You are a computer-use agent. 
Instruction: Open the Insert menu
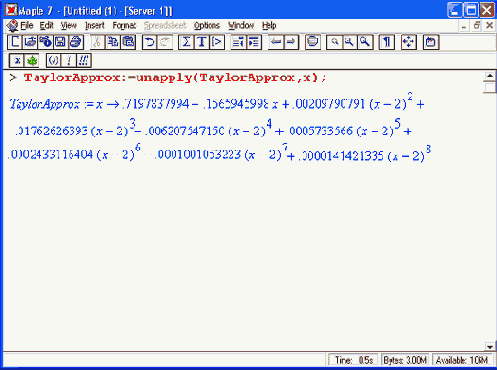click(95, 26)
